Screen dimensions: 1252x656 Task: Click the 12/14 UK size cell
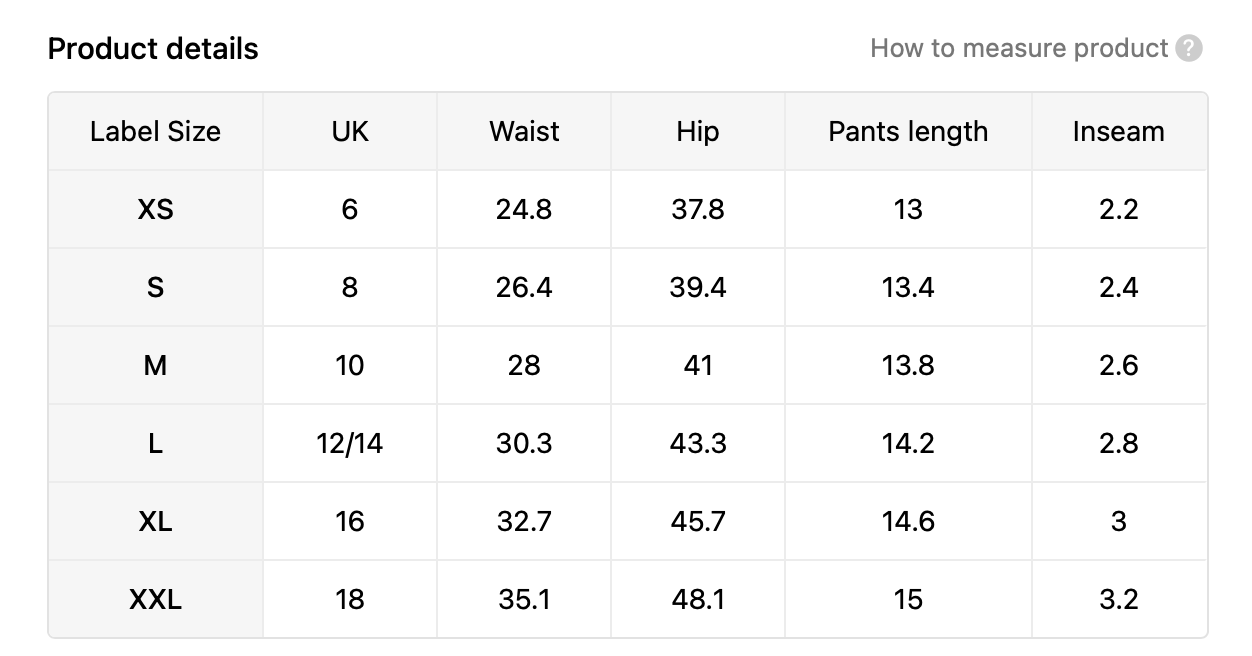click(x=350, y=443)
